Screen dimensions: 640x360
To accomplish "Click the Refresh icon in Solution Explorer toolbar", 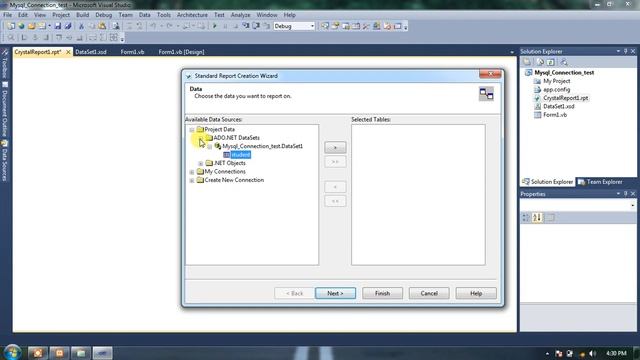I will pyautogui.click(x=551, y=62).
